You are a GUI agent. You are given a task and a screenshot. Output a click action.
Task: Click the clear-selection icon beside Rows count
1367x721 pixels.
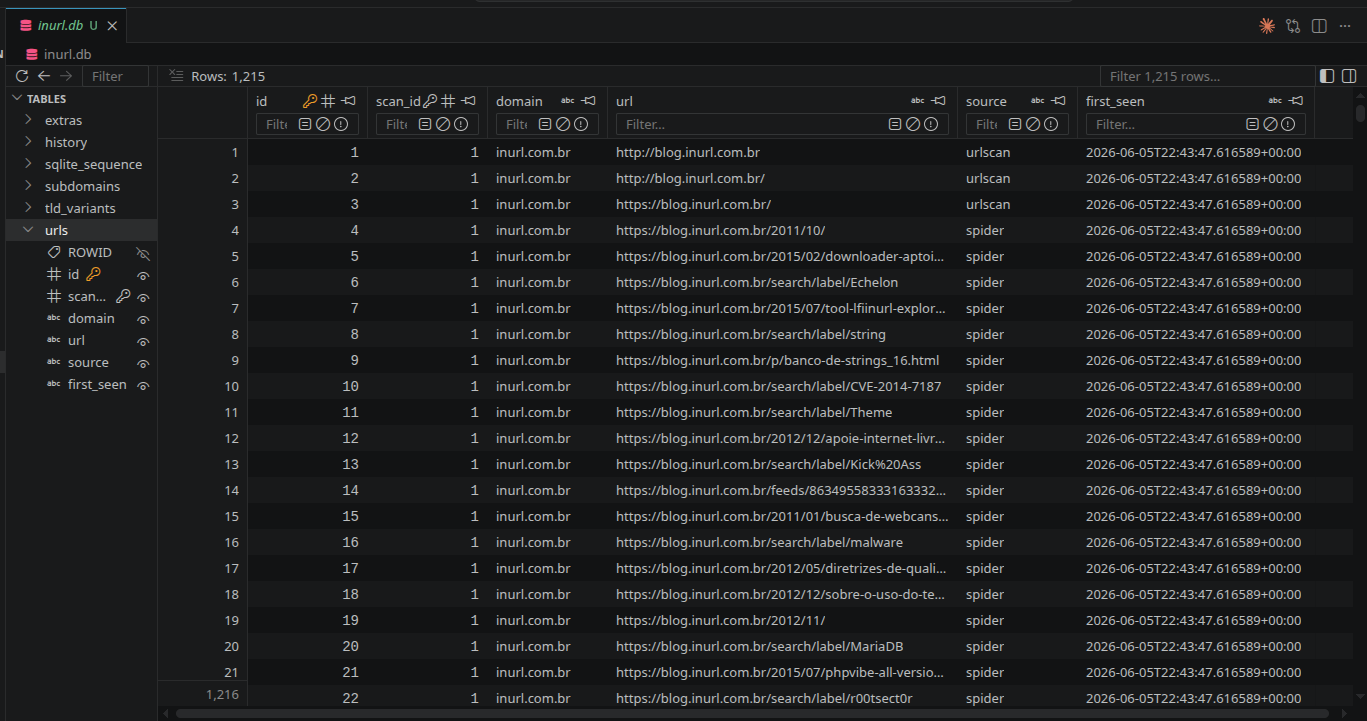tap(176, 76)
